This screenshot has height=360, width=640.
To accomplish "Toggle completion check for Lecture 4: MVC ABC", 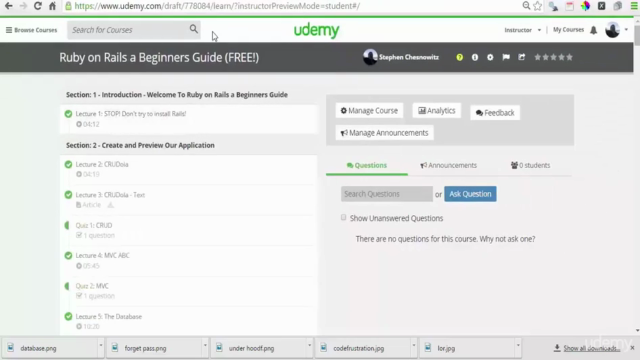I will click(x=68, y=256).
